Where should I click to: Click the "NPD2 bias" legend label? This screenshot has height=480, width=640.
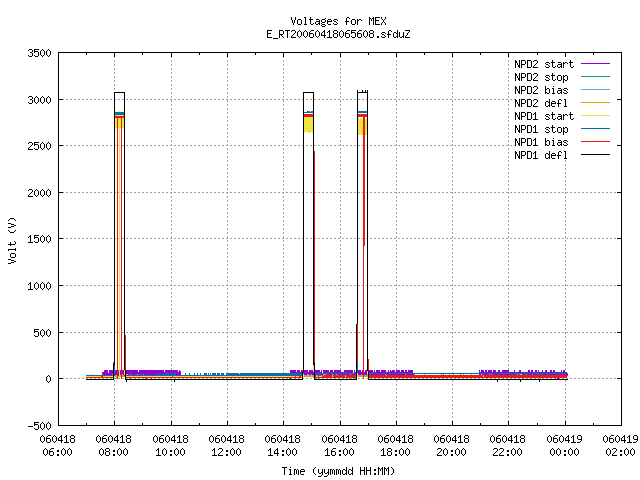coord(541,90)
